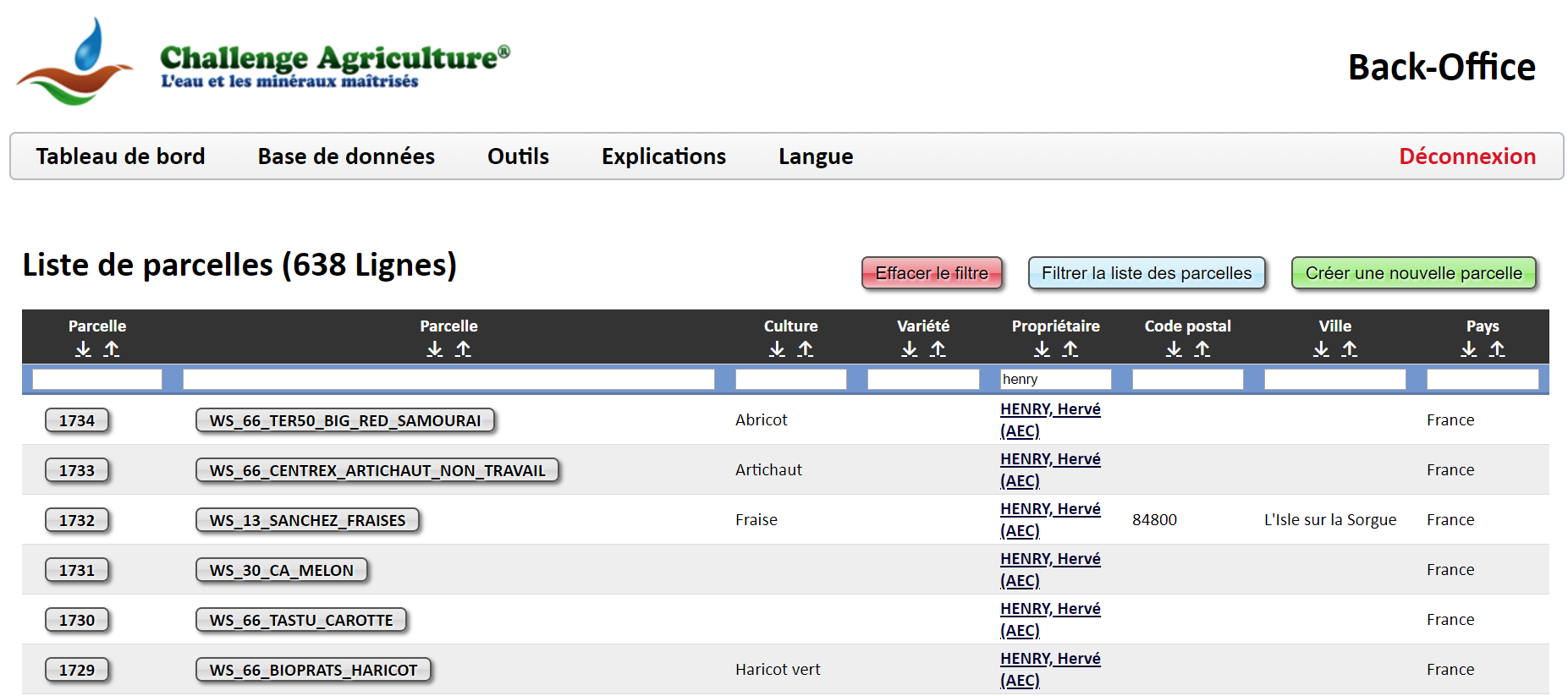Sort Code postal column ascending

[1202, 349]
